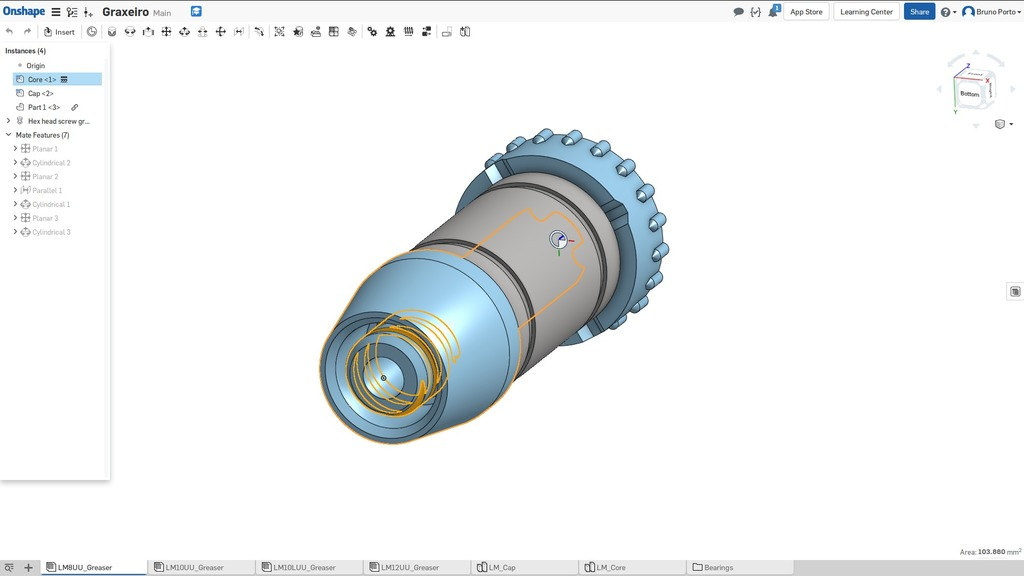Add a new tab with plus button
The width and height of the screenshot is (1024, 576).
click(x=28, y=568)
